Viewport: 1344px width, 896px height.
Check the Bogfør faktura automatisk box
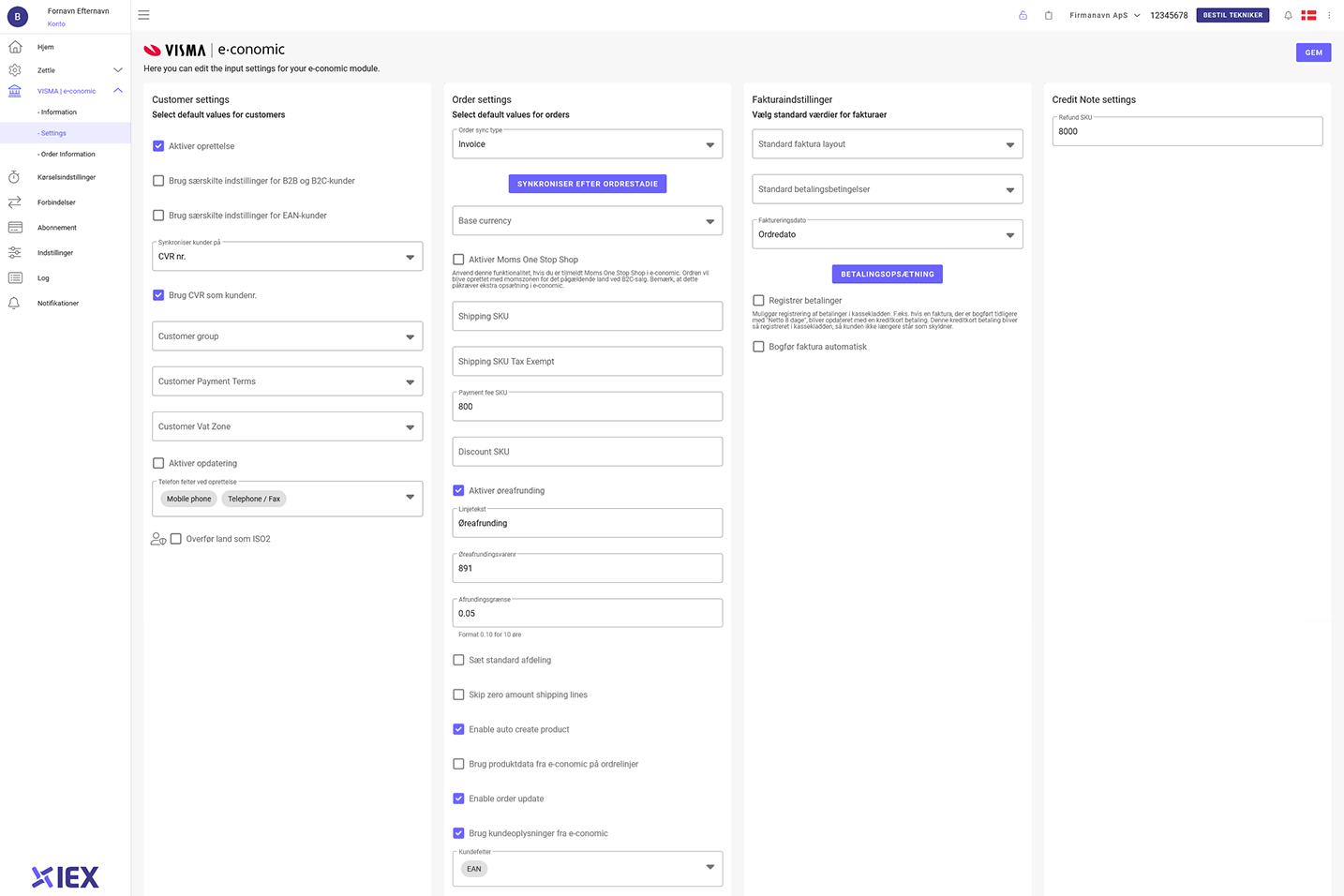coord(758,347)
